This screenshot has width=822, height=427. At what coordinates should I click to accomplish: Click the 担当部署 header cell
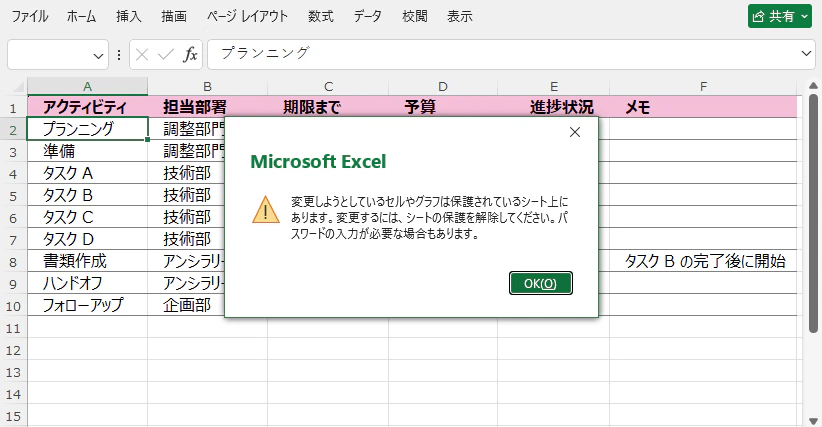pyautogui.click(x=208, y=107)
